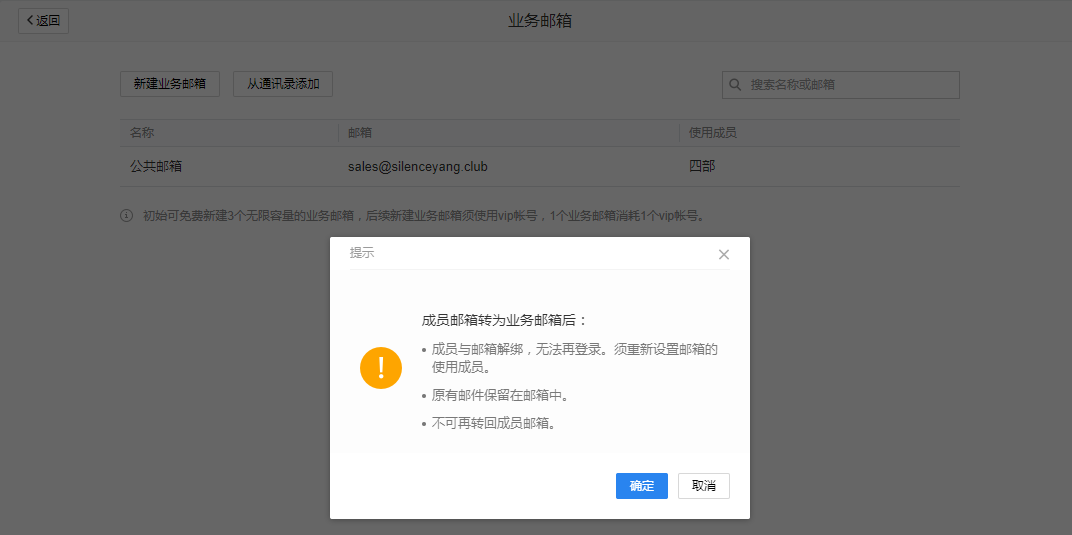This screenshot has height=535, width=1072.
Task: Click the 业务邮箱 page title
Action: pyautogui.click(x=540, y=21)
